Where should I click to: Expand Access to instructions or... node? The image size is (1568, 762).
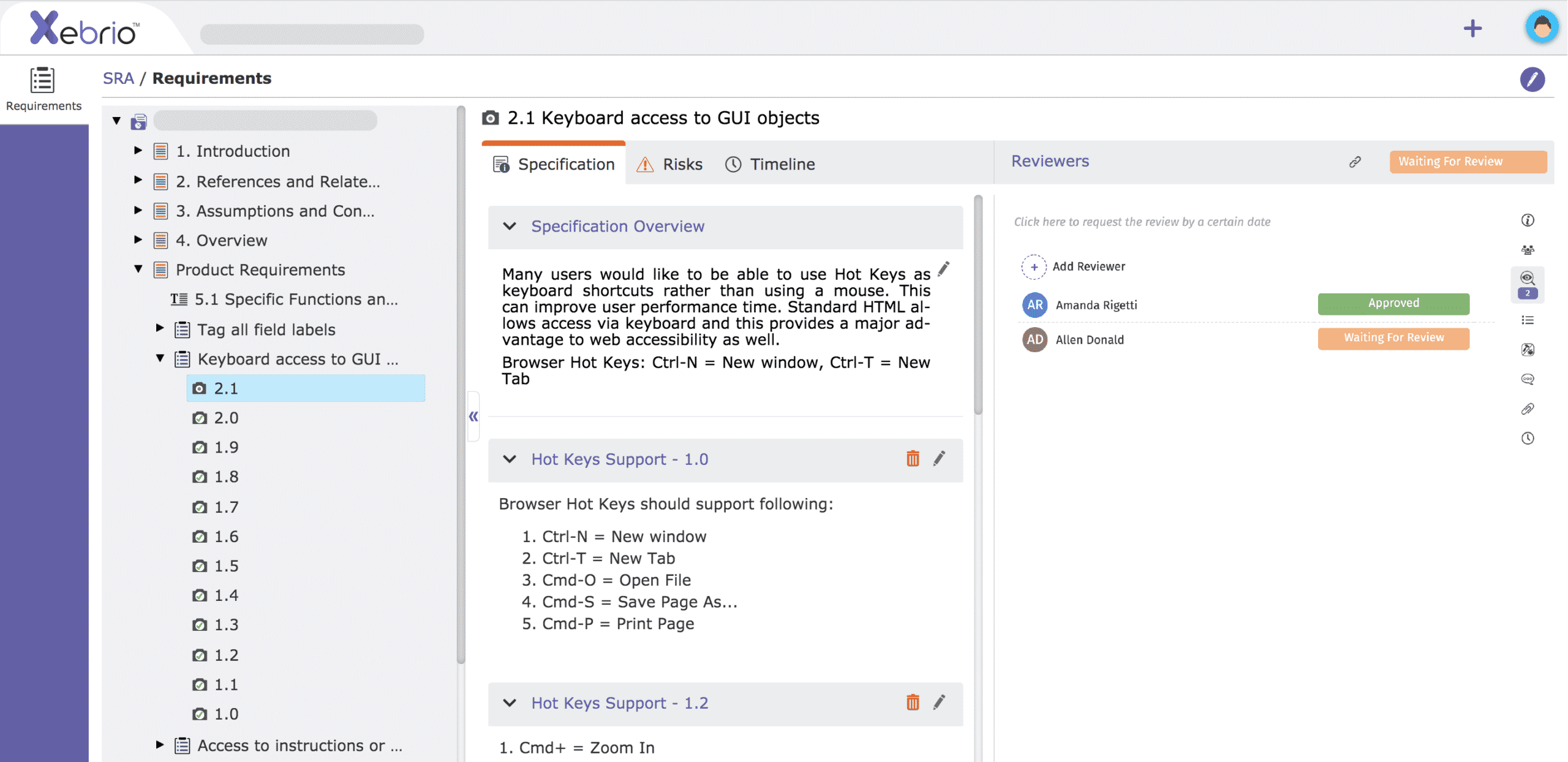click(160, 745)
